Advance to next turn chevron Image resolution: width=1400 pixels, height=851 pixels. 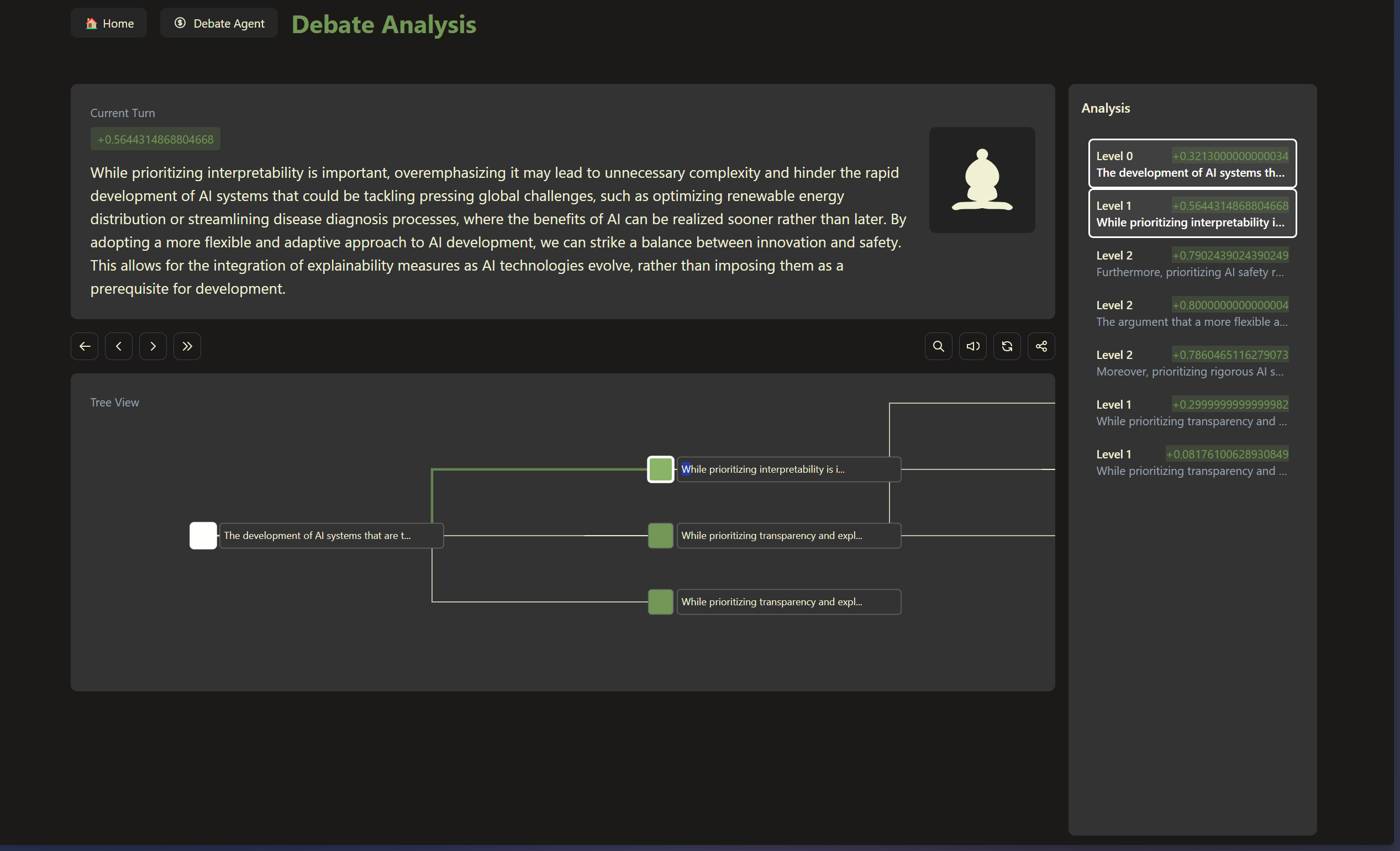click(x=153, y=346)
